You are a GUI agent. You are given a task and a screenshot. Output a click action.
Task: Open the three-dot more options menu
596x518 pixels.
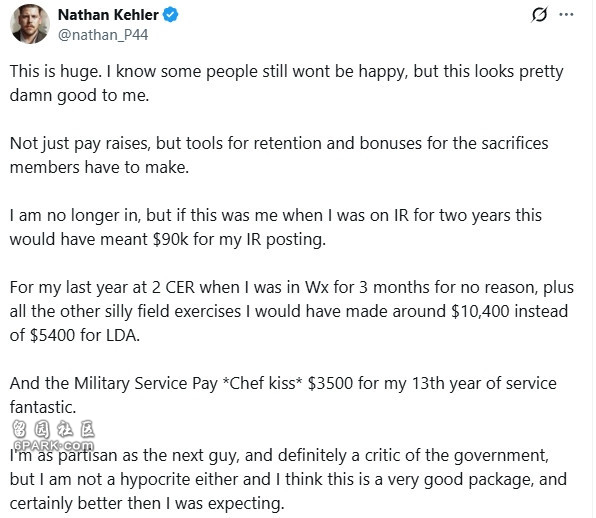566,15
